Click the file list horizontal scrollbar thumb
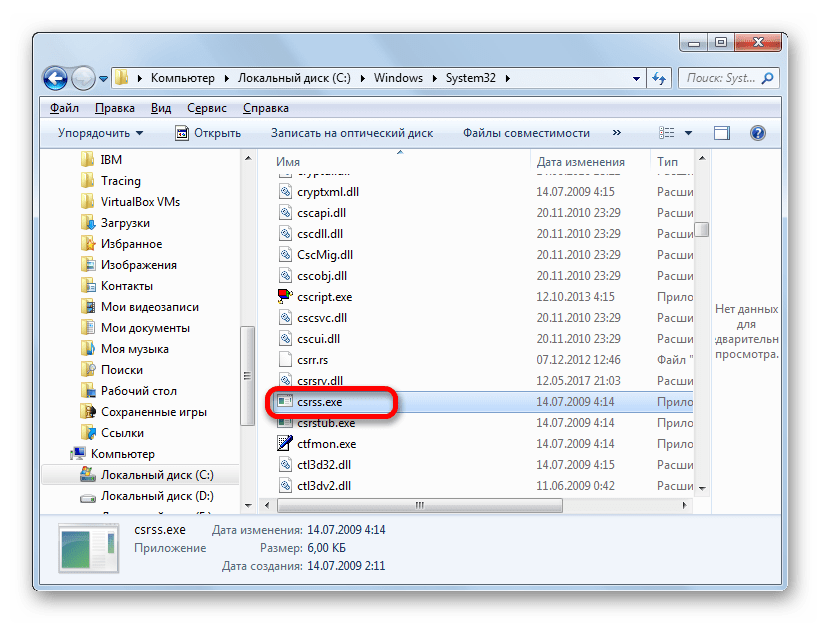Image resolution: width=821 pixels, height=624 pixels. 420,505
